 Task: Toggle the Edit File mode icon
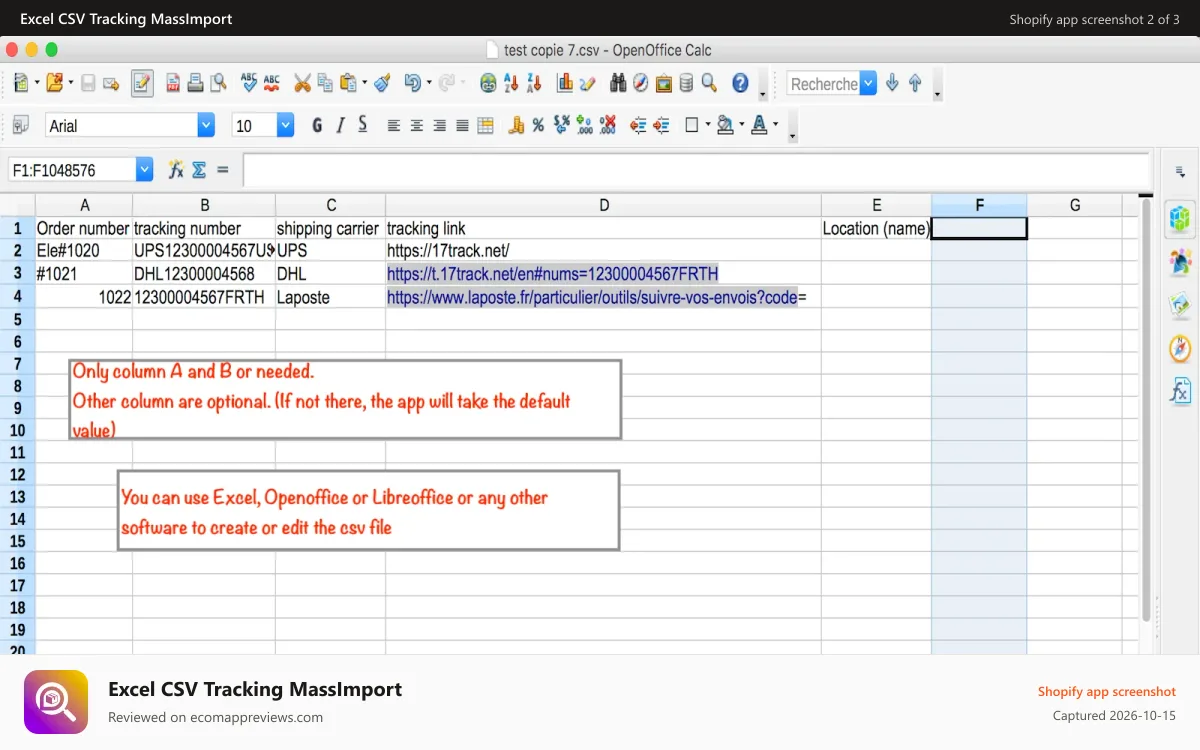[x=142, y=83]
